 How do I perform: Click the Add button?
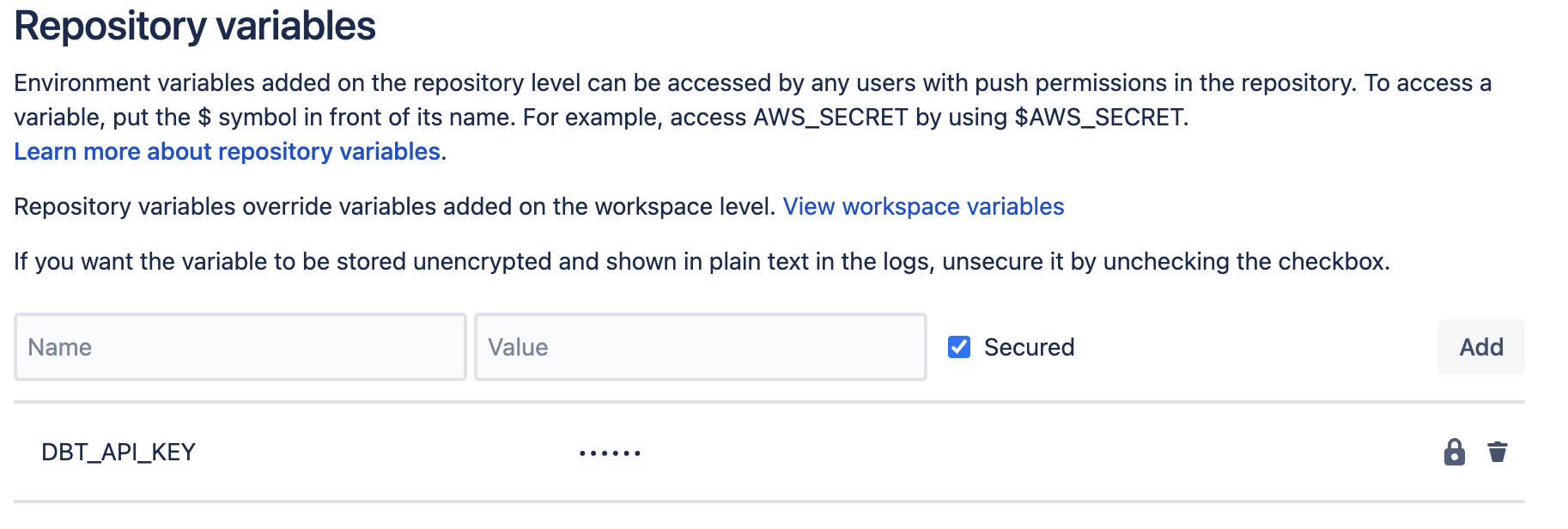point(1480,347)
